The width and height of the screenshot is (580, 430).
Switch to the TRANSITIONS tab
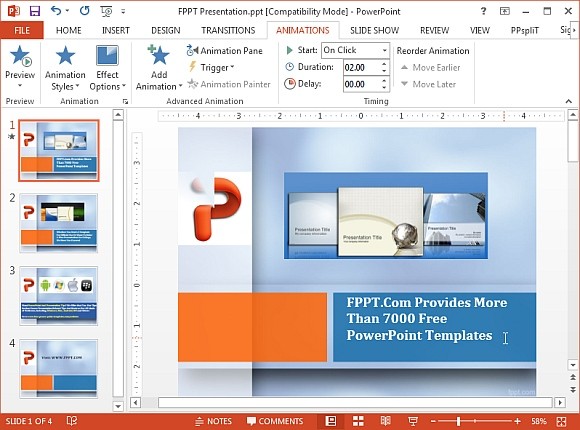(228, 30)
